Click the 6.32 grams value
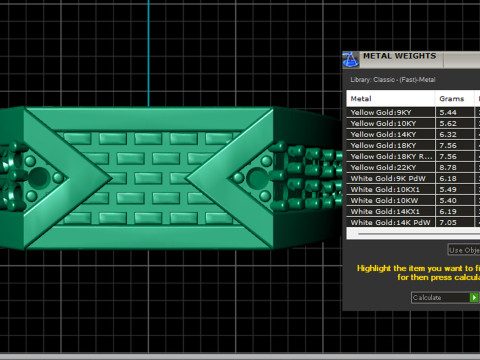480x360 pixels. [448, 135]
